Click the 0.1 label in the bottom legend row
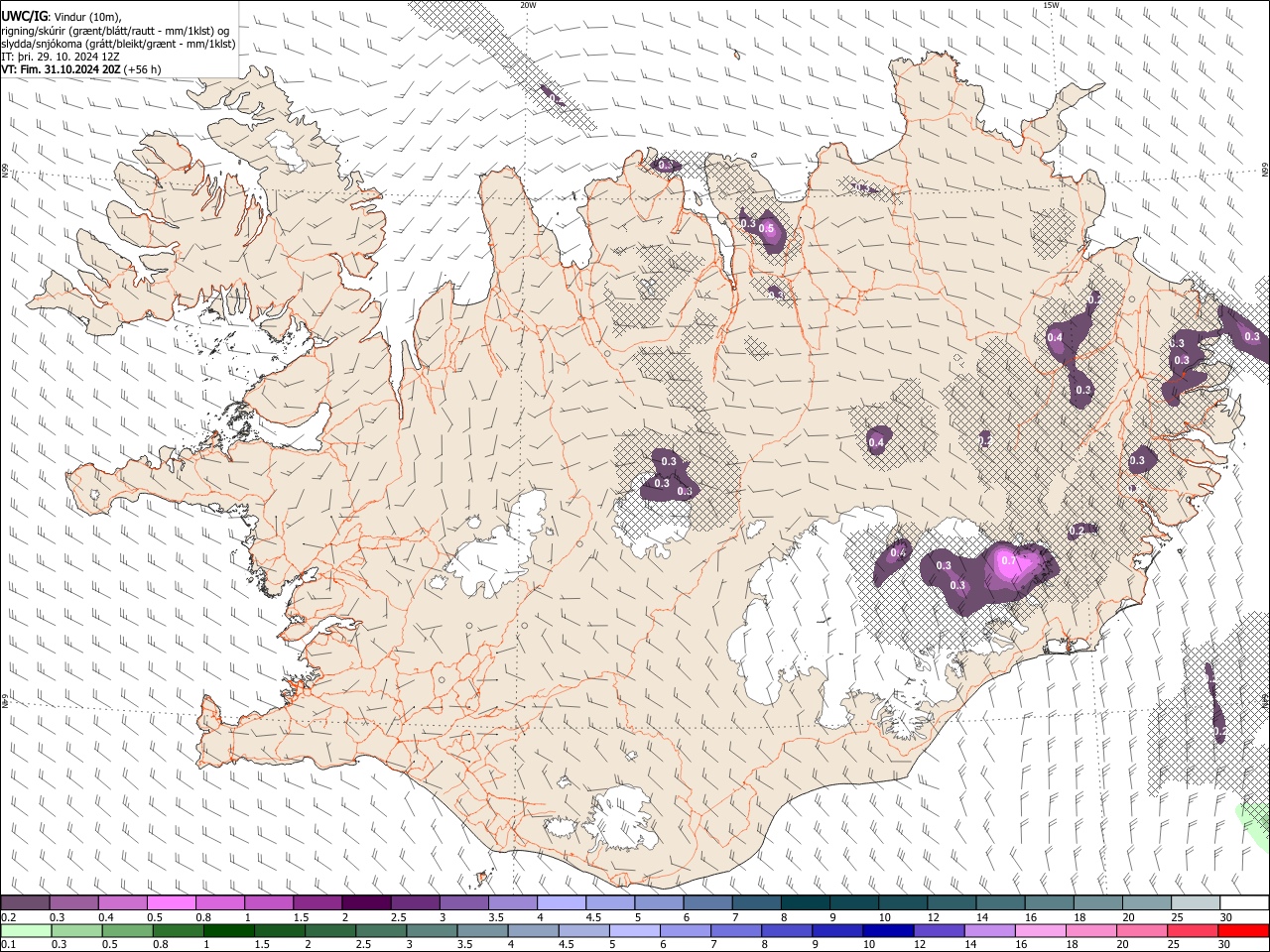The height and width of the screenshot is (952, 1270). (9, 944)
